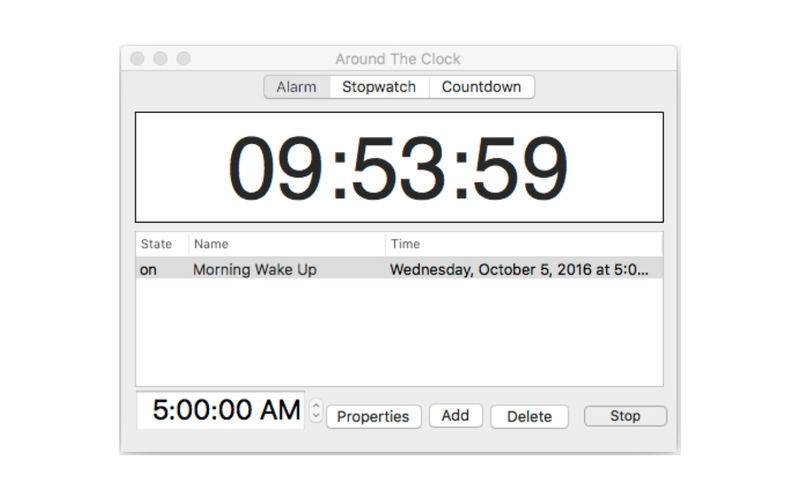Increase alarm time with stepper up arrow
Screen dimensions: 800x500
click(316, 405)
